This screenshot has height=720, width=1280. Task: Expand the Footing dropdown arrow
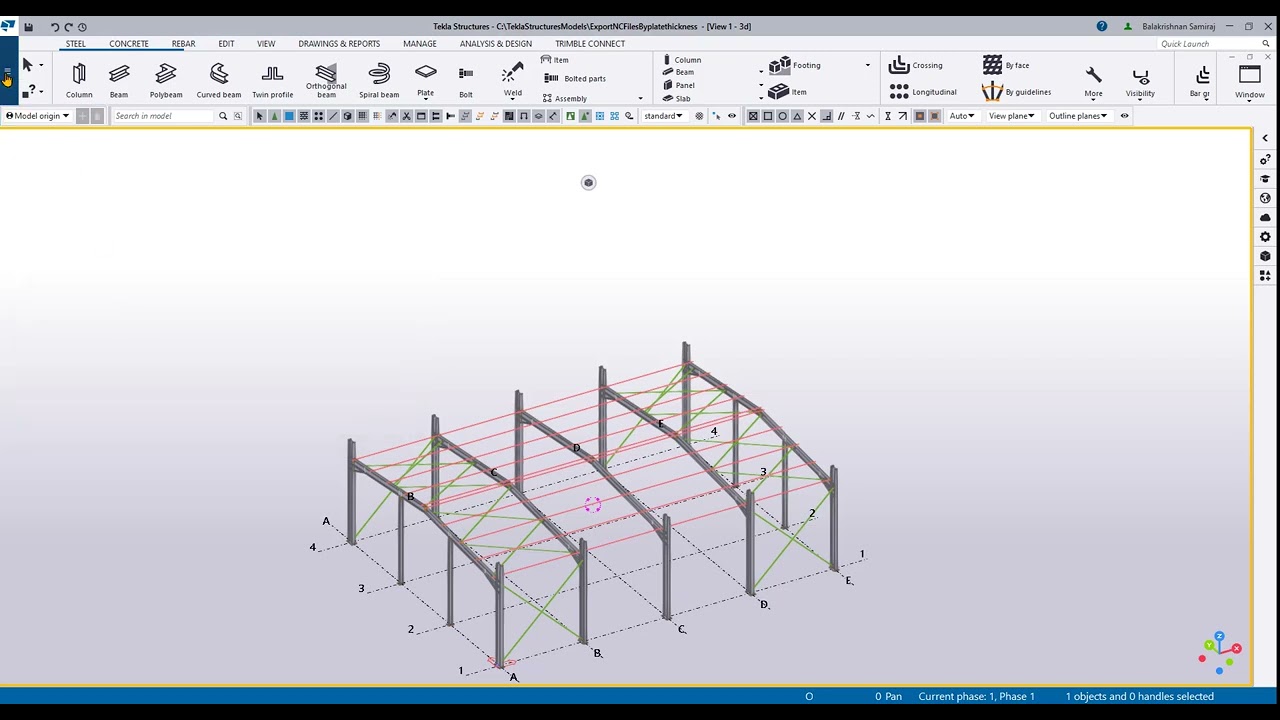pyautogui.click(x=867, y=66)
